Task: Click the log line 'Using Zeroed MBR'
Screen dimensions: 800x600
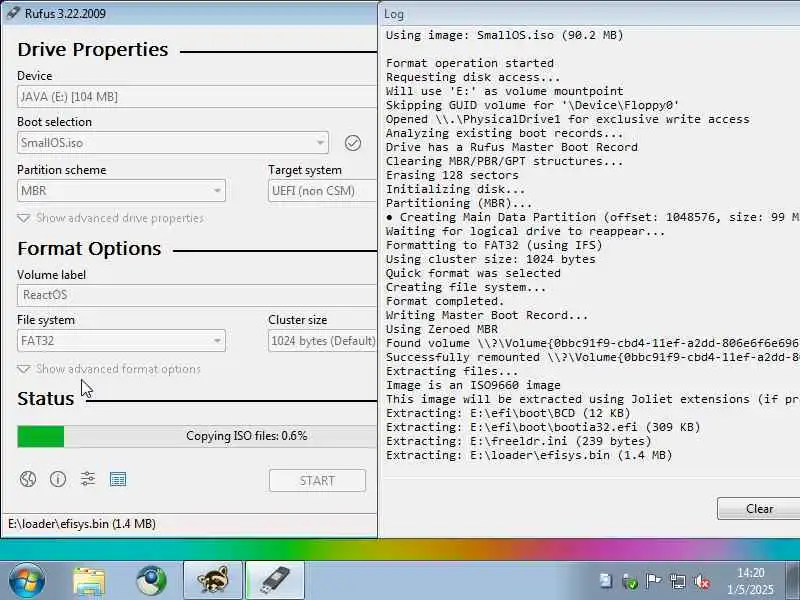Action: (441, 329)
